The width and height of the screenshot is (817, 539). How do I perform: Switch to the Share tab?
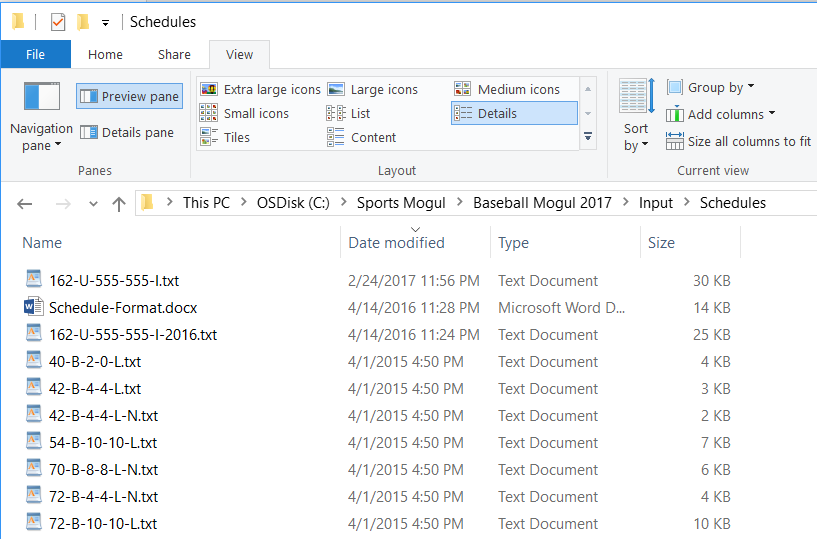[174, 54]
